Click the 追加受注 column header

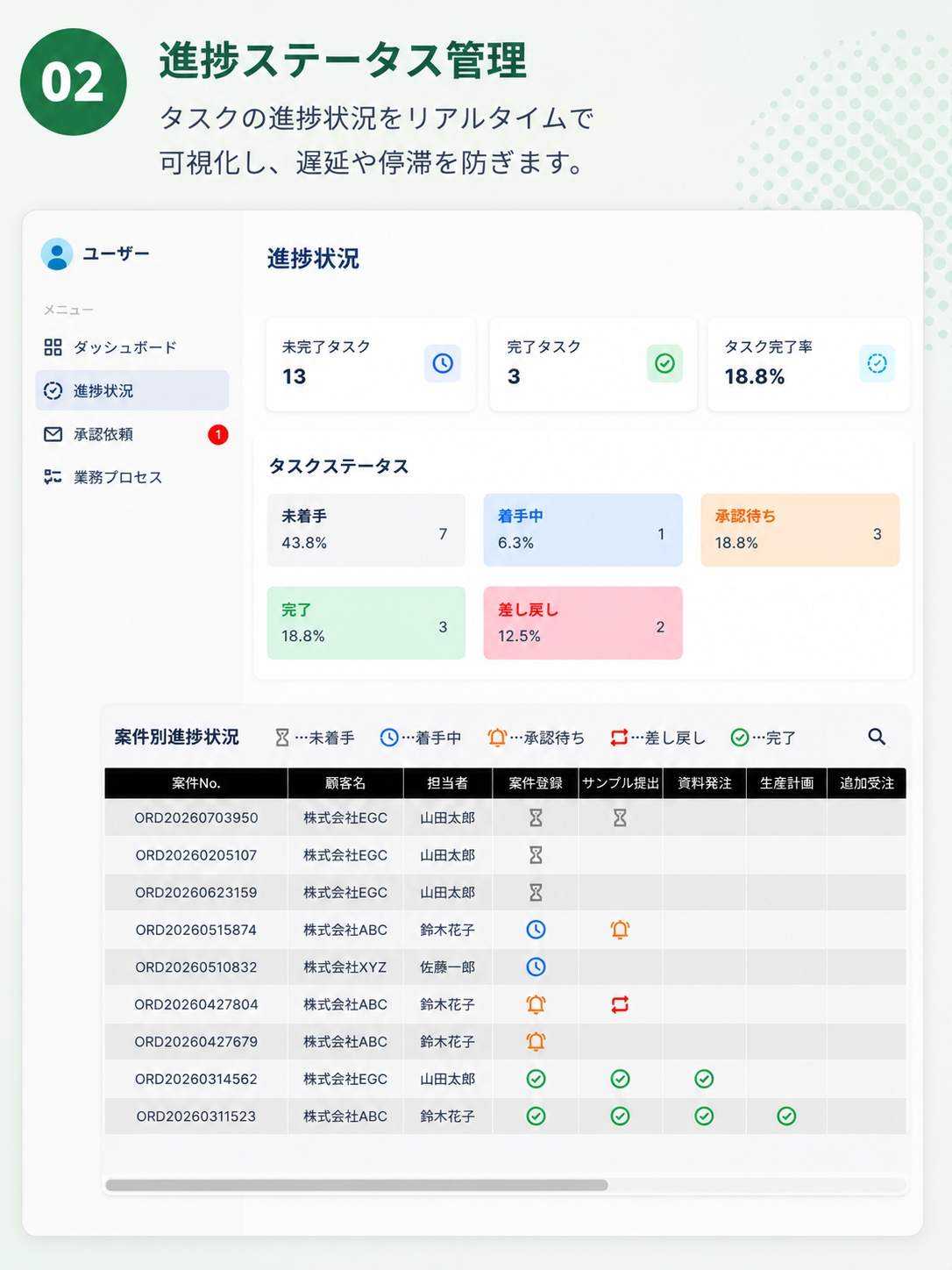867,783
